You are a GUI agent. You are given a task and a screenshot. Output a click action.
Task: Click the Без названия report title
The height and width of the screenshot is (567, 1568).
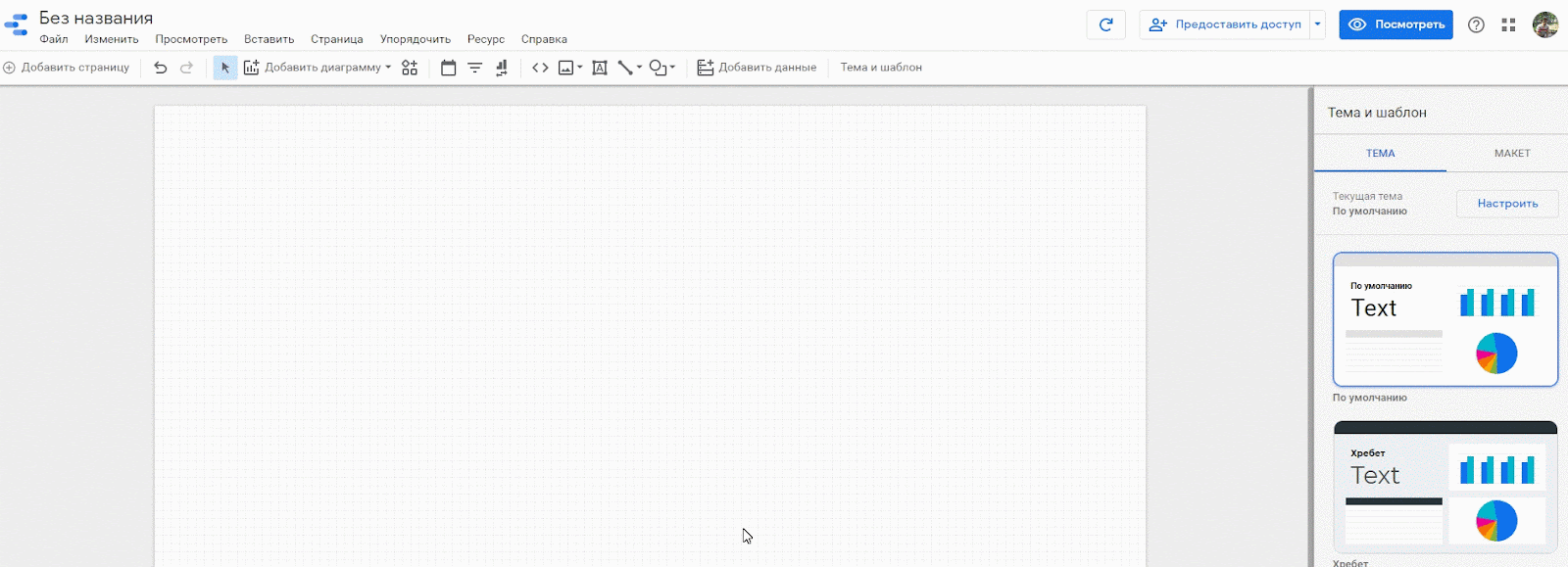[96, 18]
